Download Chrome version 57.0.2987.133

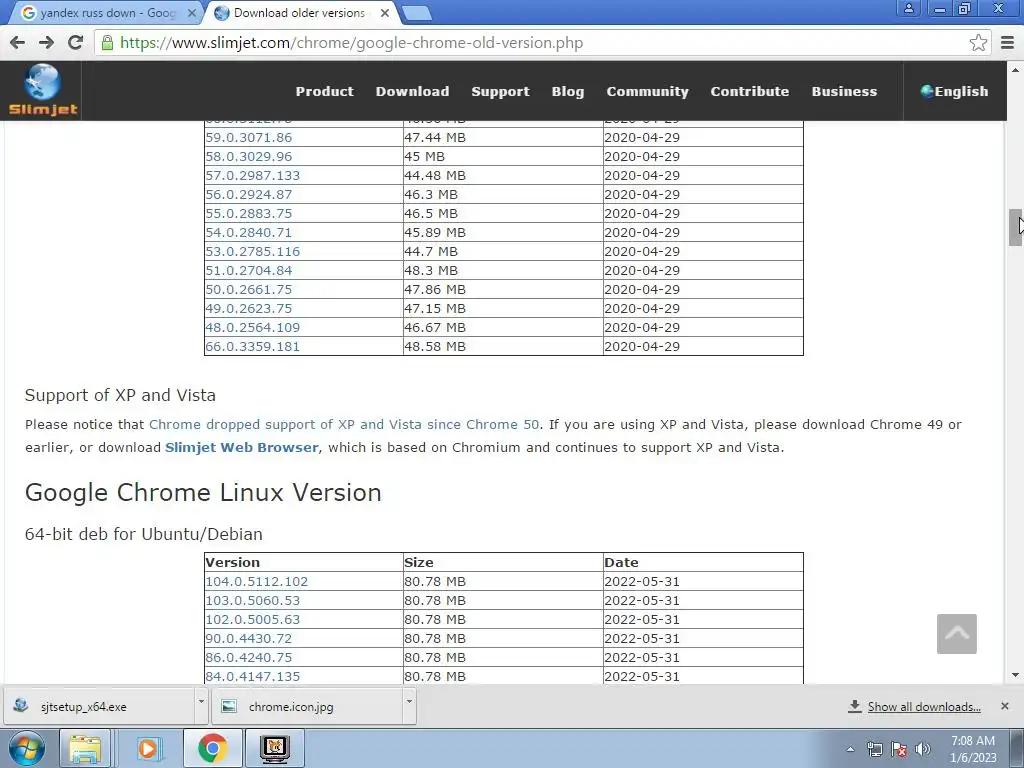253,176
